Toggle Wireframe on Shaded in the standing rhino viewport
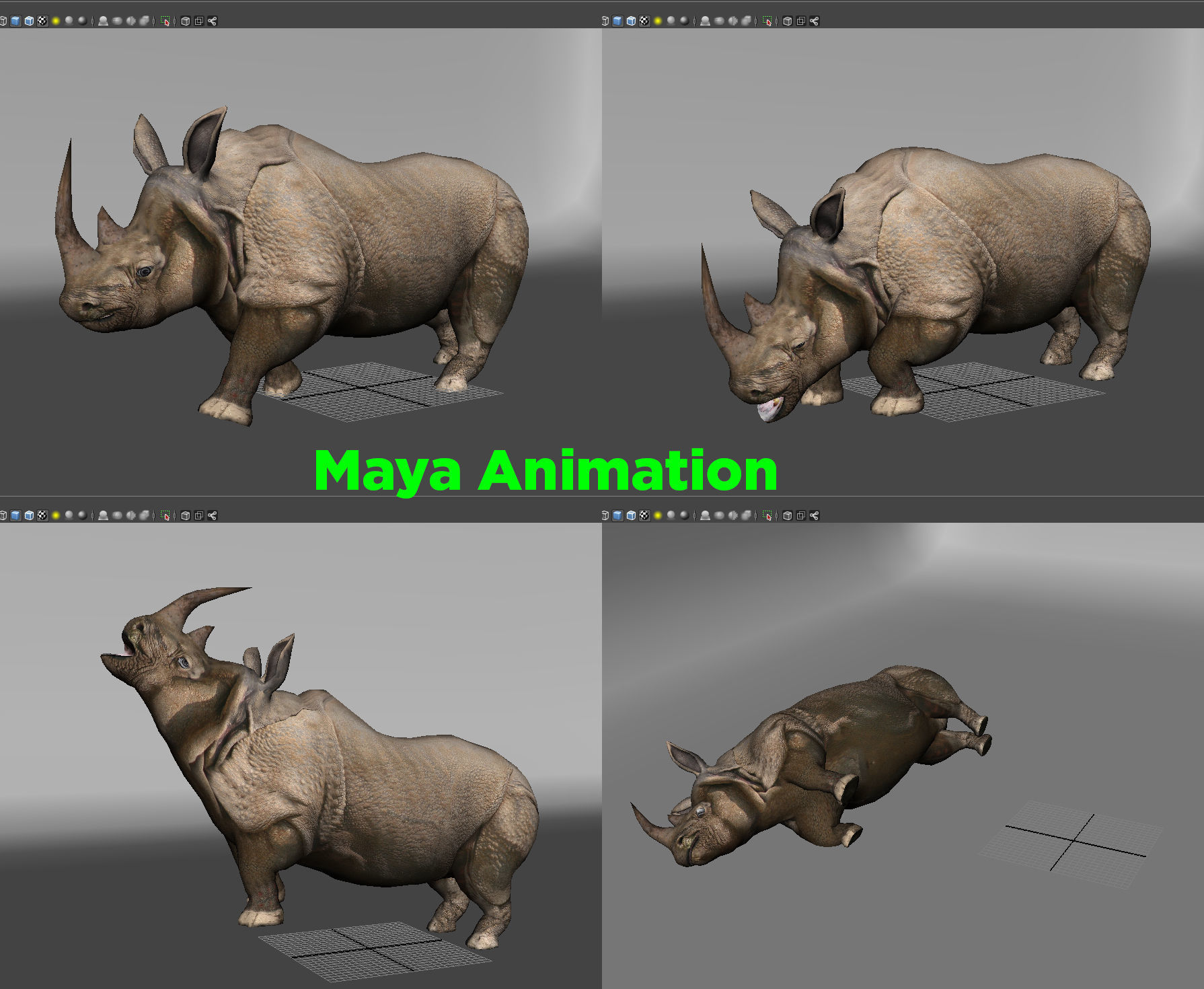 point(29,21)
